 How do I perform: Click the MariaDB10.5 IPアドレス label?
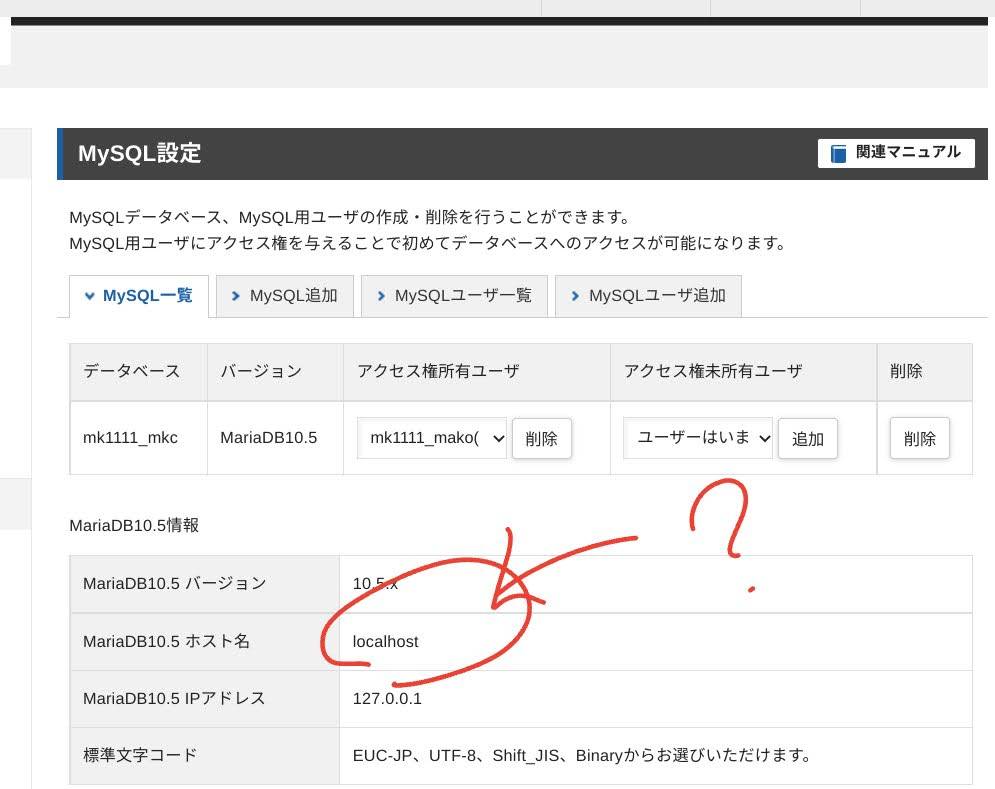click(x=174, y=699)
